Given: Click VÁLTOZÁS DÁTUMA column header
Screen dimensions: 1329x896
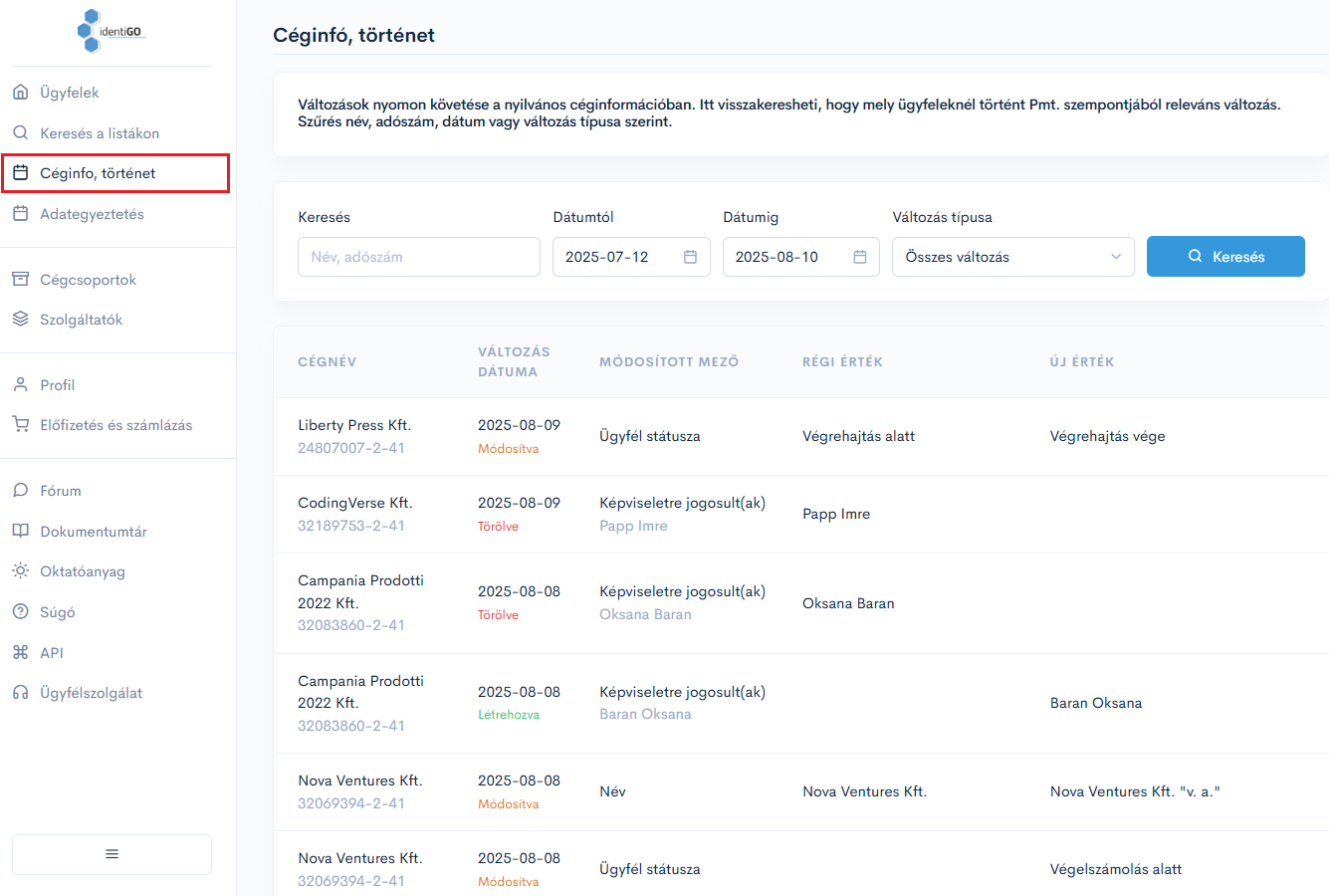Looking at the screenshot, I should [x=514, y=361].
